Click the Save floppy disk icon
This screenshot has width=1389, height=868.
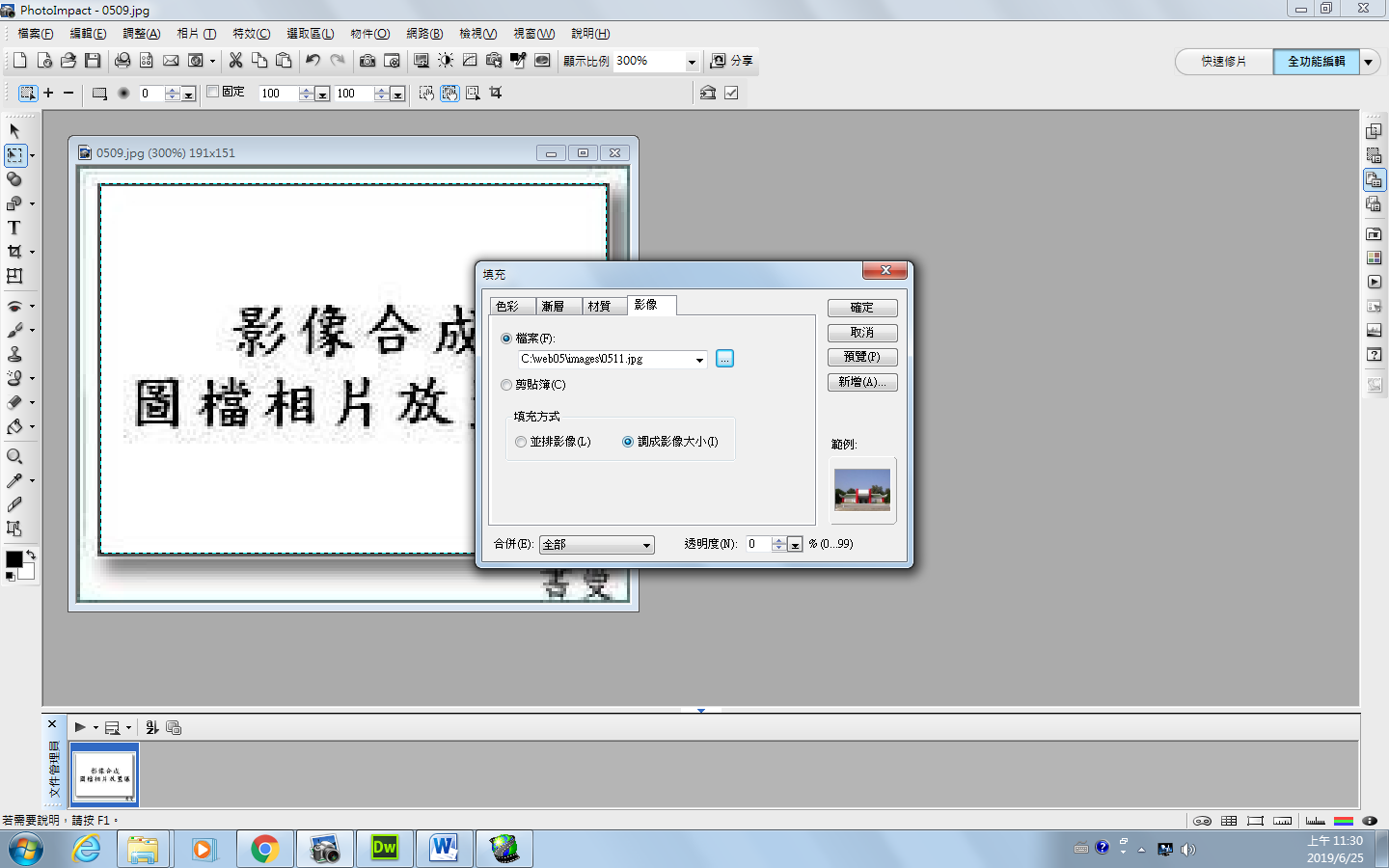93,61
